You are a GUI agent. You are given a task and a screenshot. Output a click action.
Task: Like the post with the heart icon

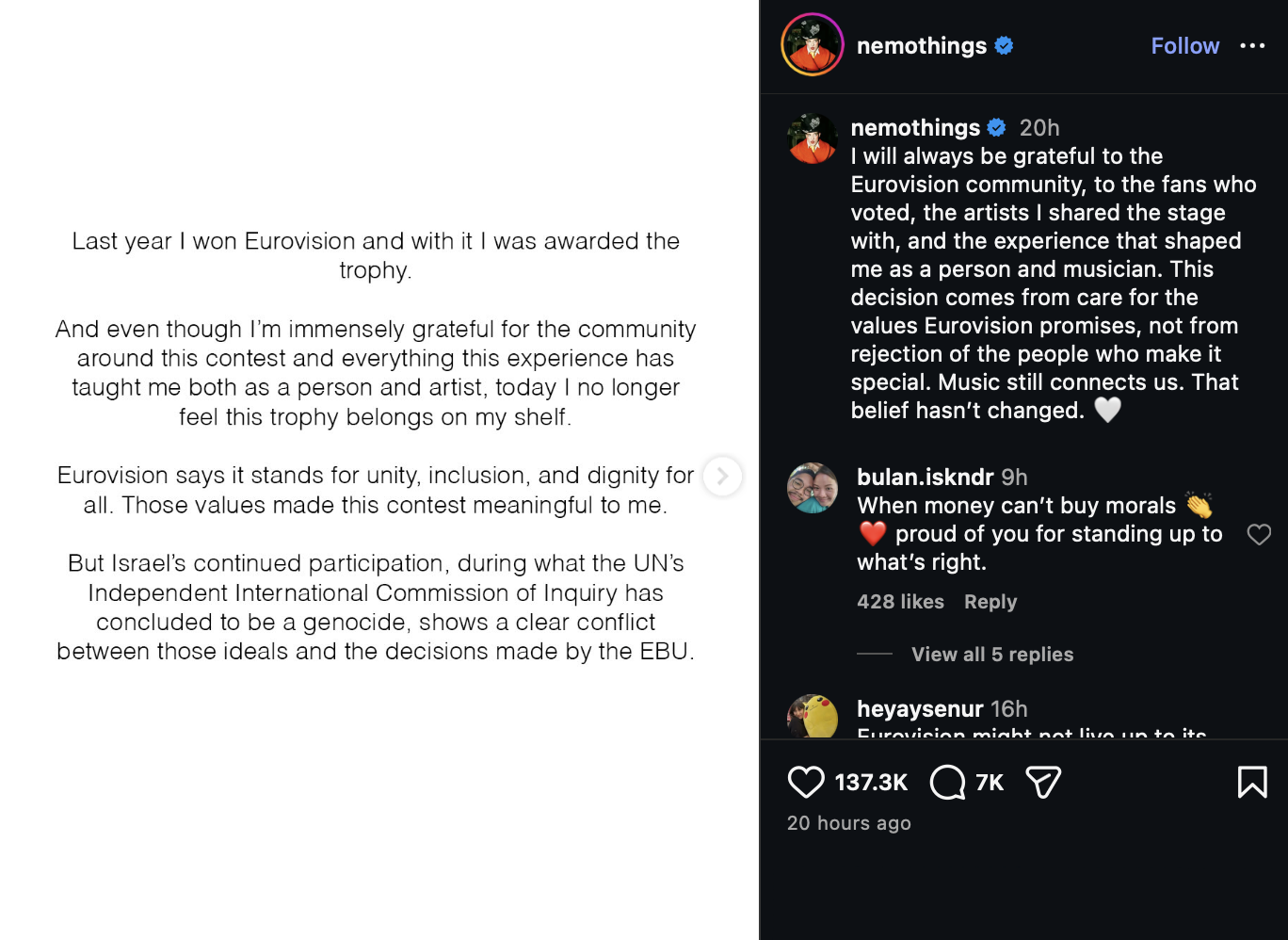click(x=806, y=782)
